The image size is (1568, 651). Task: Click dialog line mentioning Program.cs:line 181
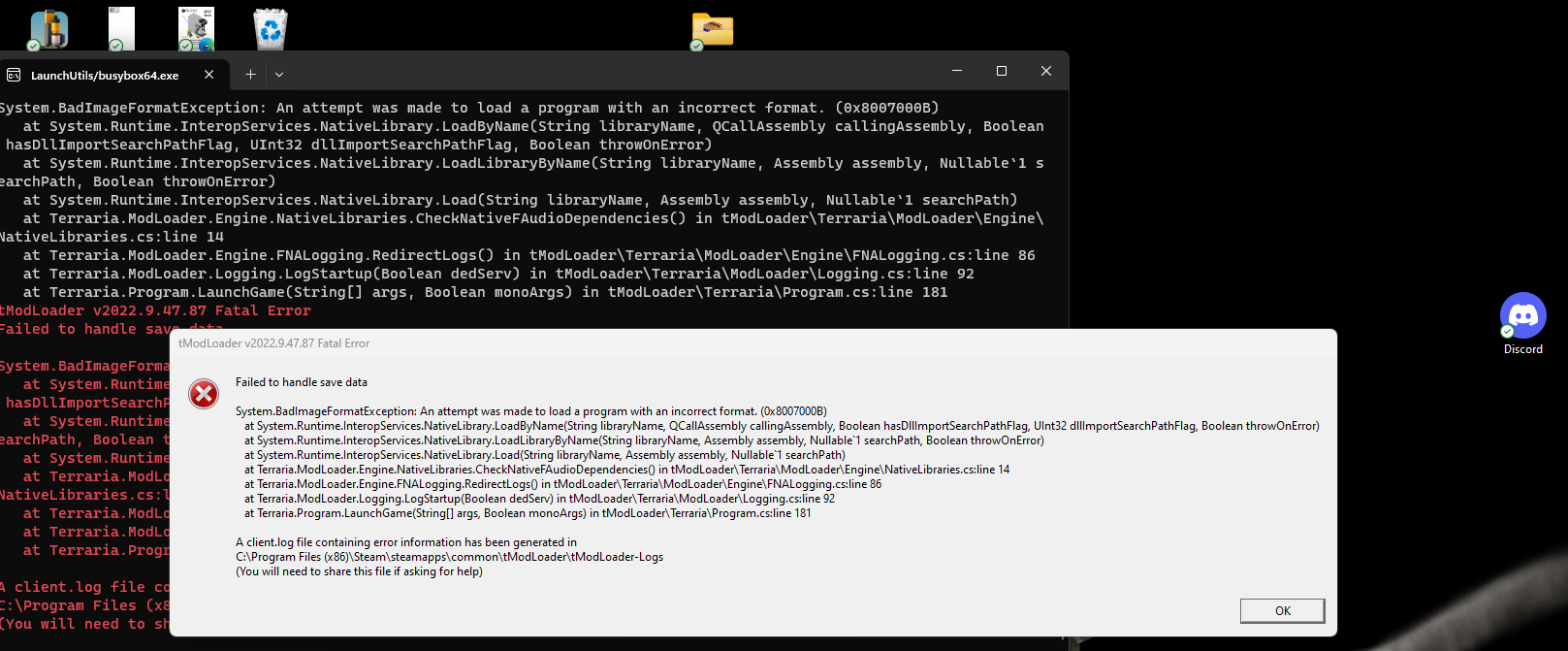click(x=528, y=513)
